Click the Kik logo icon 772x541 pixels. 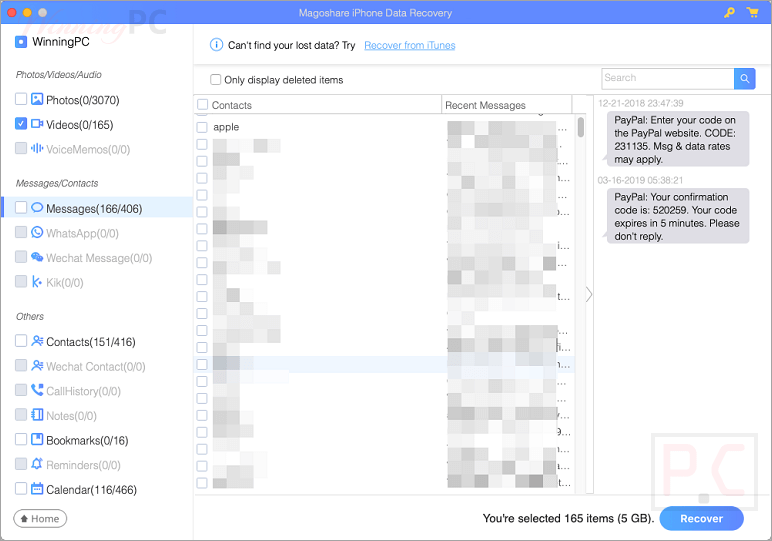[37, 282]
